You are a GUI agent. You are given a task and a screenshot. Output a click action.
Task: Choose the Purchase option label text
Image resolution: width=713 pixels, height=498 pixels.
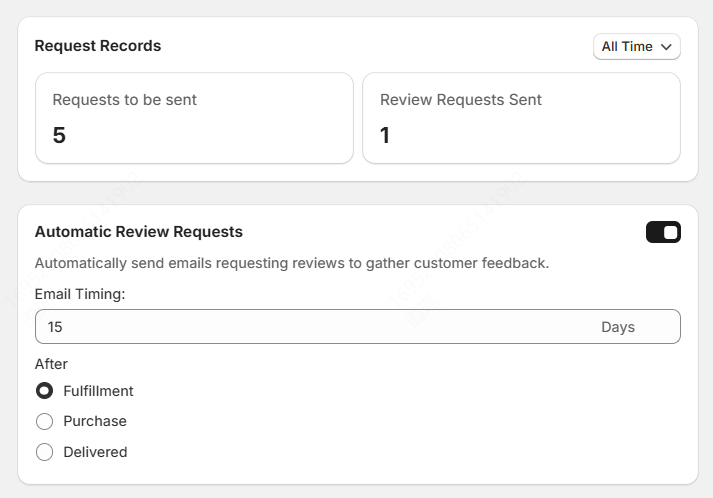[95, 422]
